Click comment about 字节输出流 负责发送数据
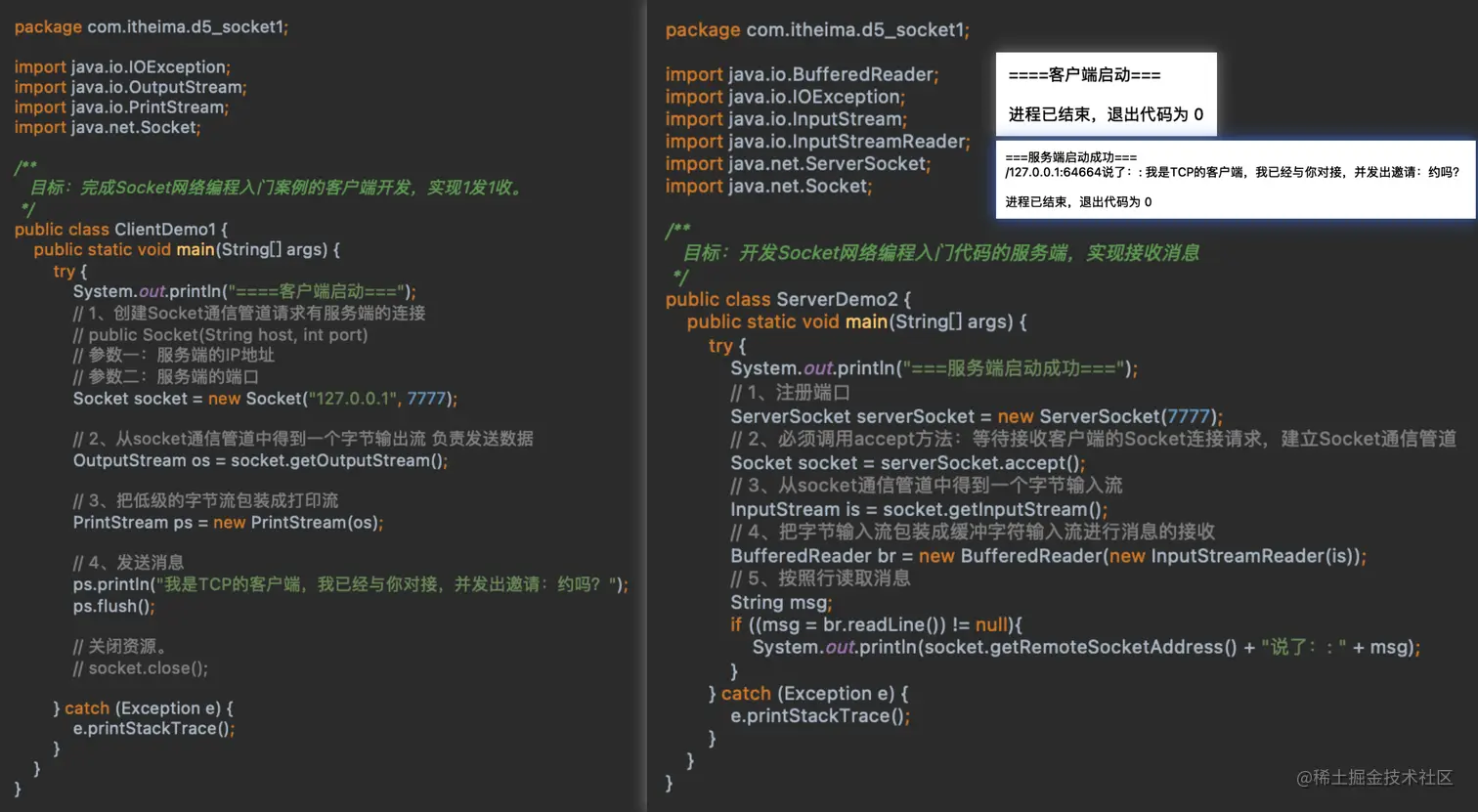Viewport: 1478px width, 812px height. click(303, 439)
